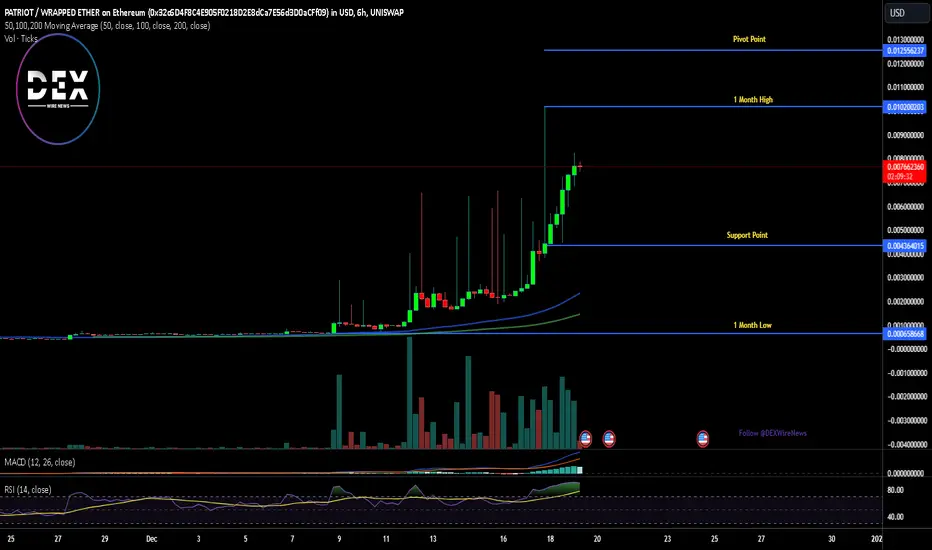Open the RSI (14, close) indicator label

[28, 489]
